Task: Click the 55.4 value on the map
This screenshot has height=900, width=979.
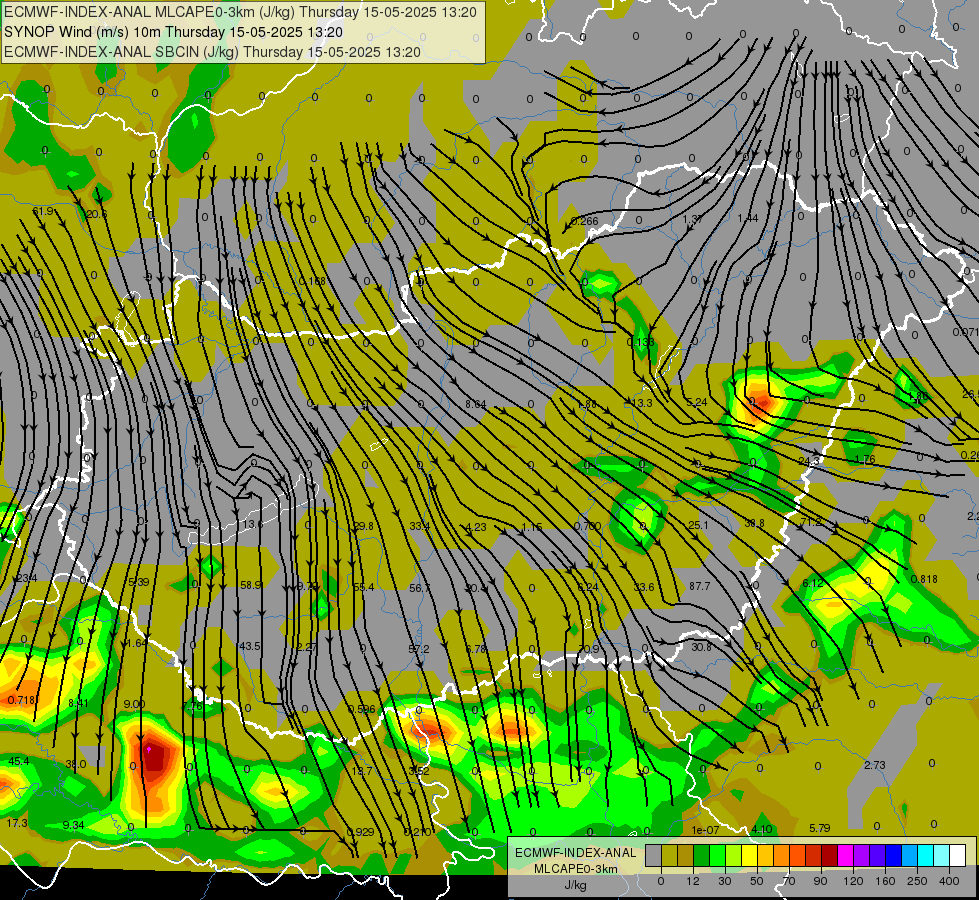Action: click(x=363, y=587)
